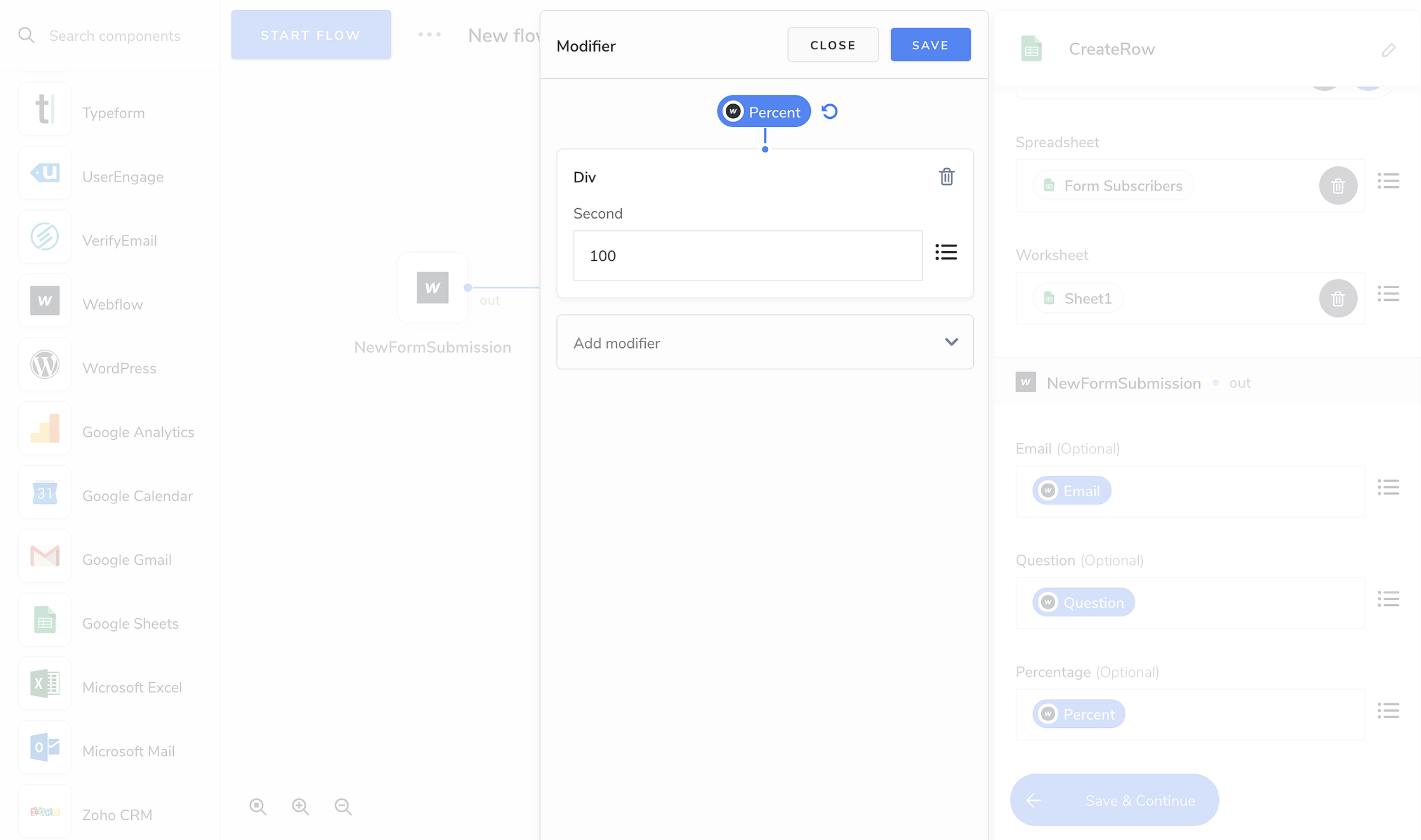The image size is (1421, 840).
Task: Click the pencil edit icon next to CreateRow
Action: 1388,50
